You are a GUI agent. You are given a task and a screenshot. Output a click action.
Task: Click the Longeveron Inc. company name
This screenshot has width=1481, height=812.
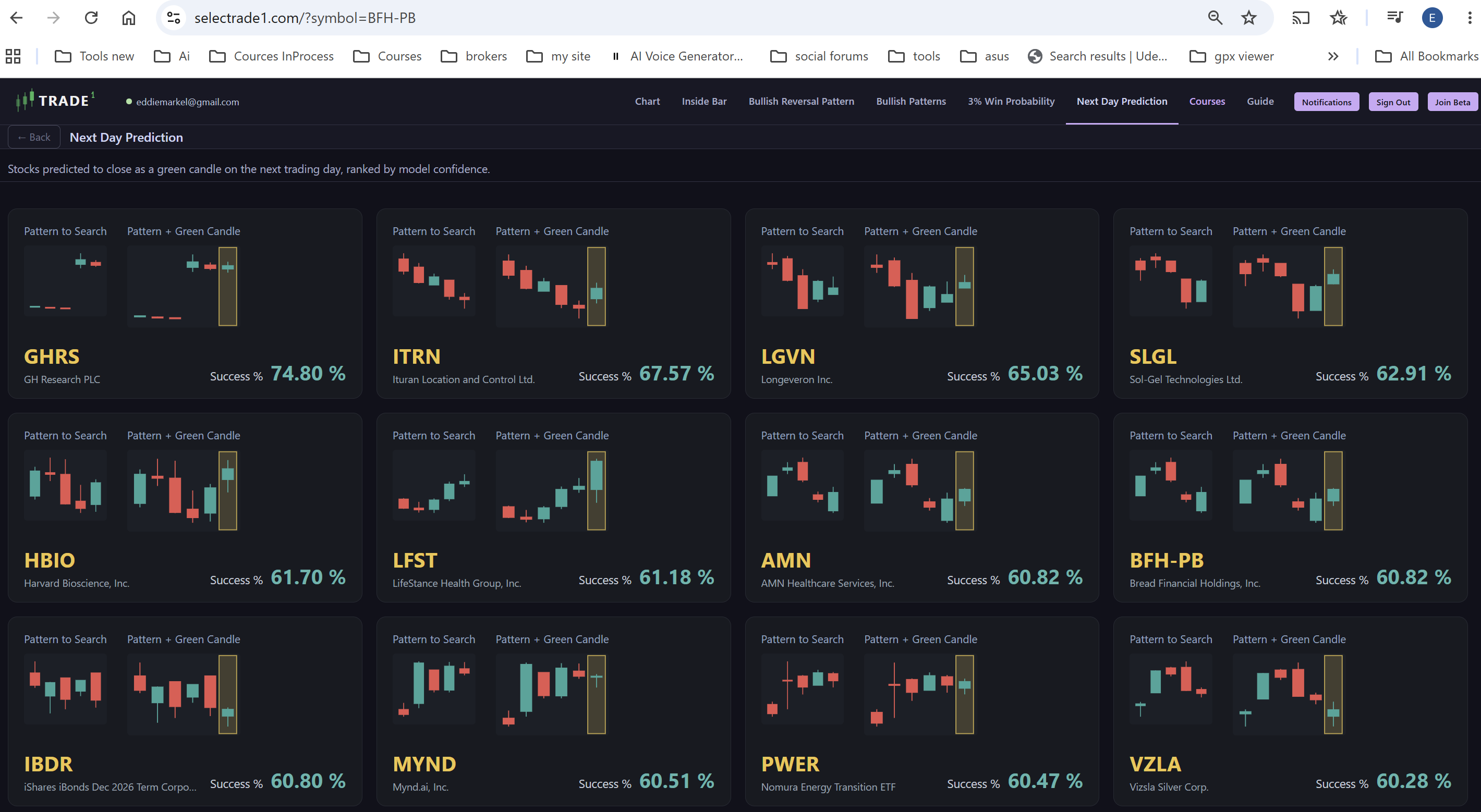(797, 379)
